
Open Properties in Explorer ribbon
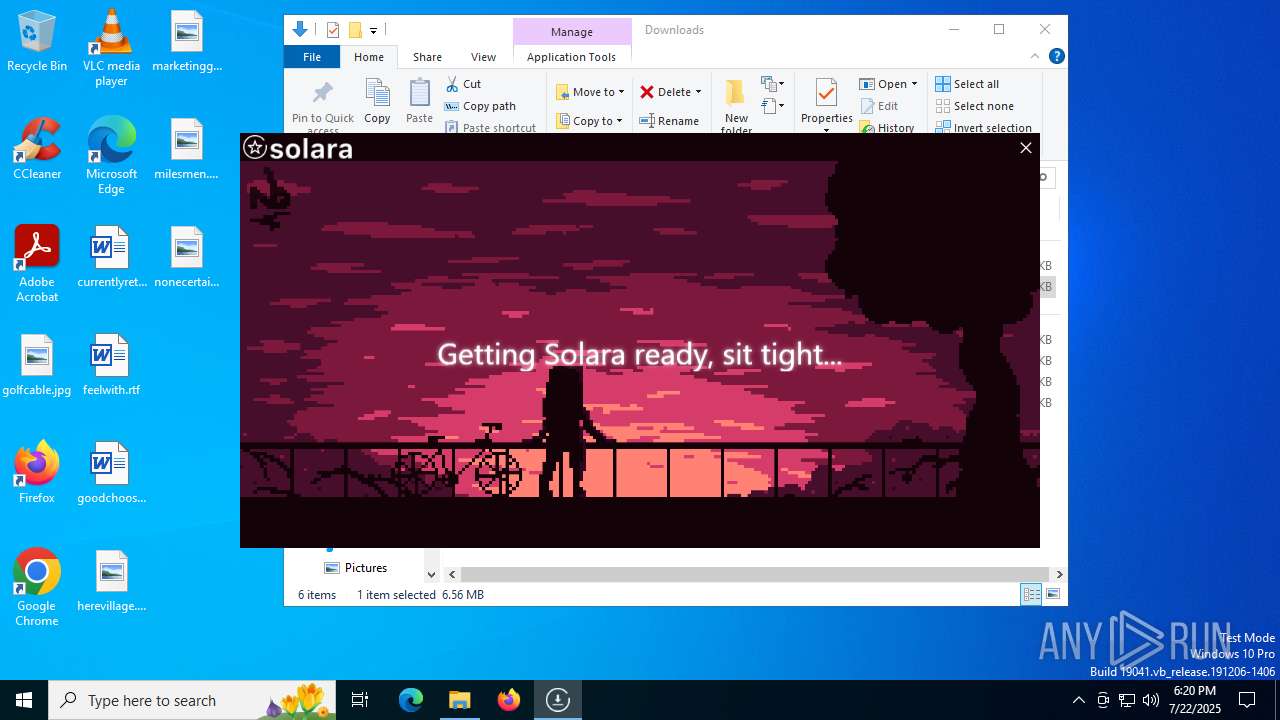pyautogui.click(x=826, y=104)
